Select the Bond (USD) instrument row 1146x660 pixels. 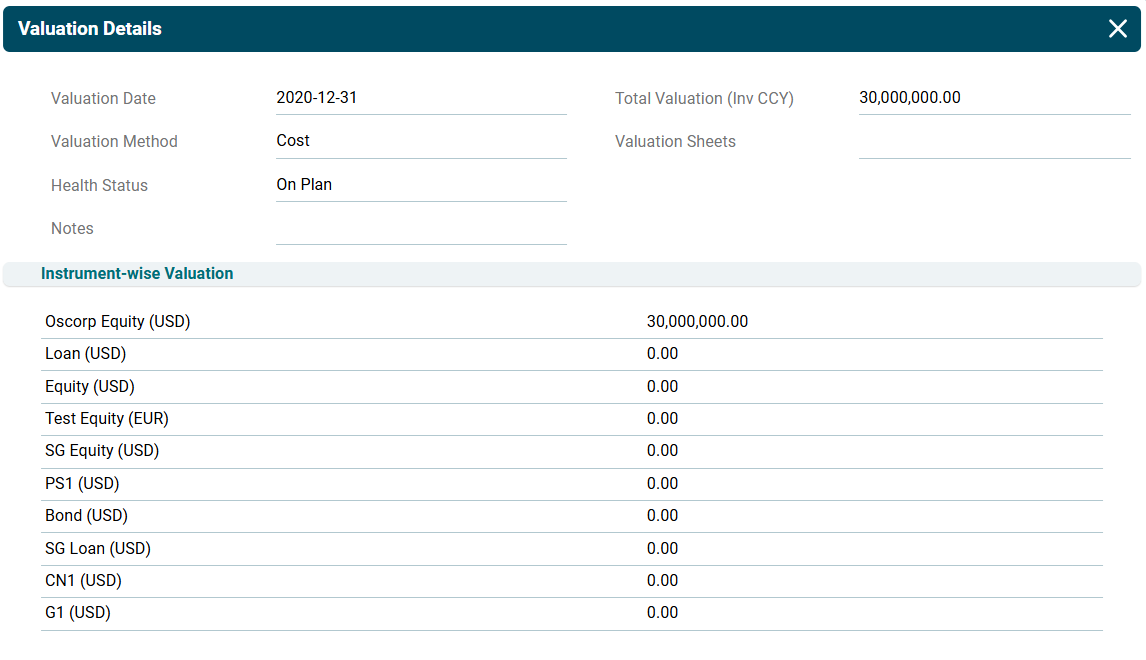(x=87, y=516)
